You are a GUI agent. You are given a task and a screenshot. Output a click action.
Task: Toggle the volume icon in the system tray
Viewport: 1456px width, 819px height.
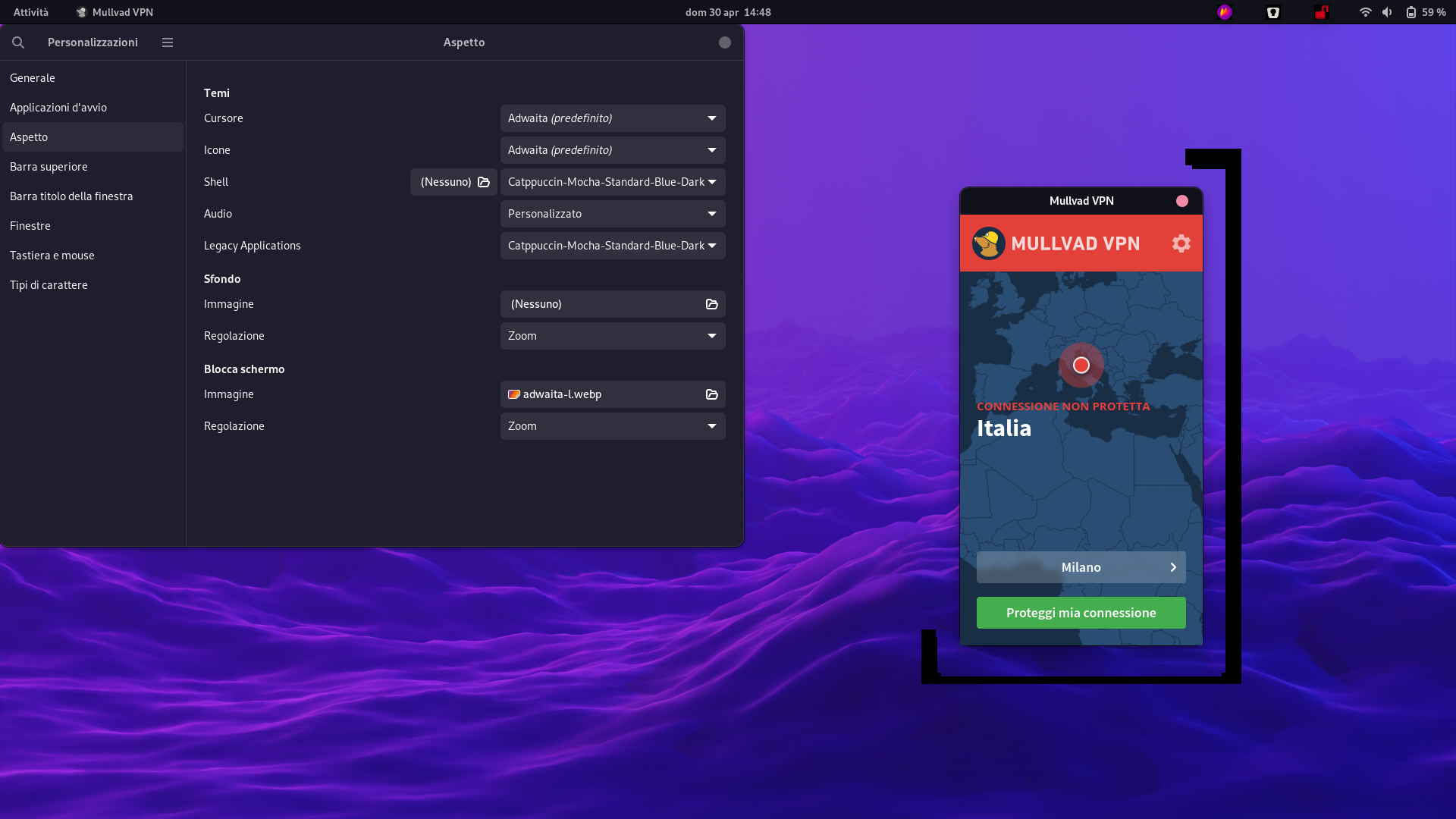[1387, 12]
